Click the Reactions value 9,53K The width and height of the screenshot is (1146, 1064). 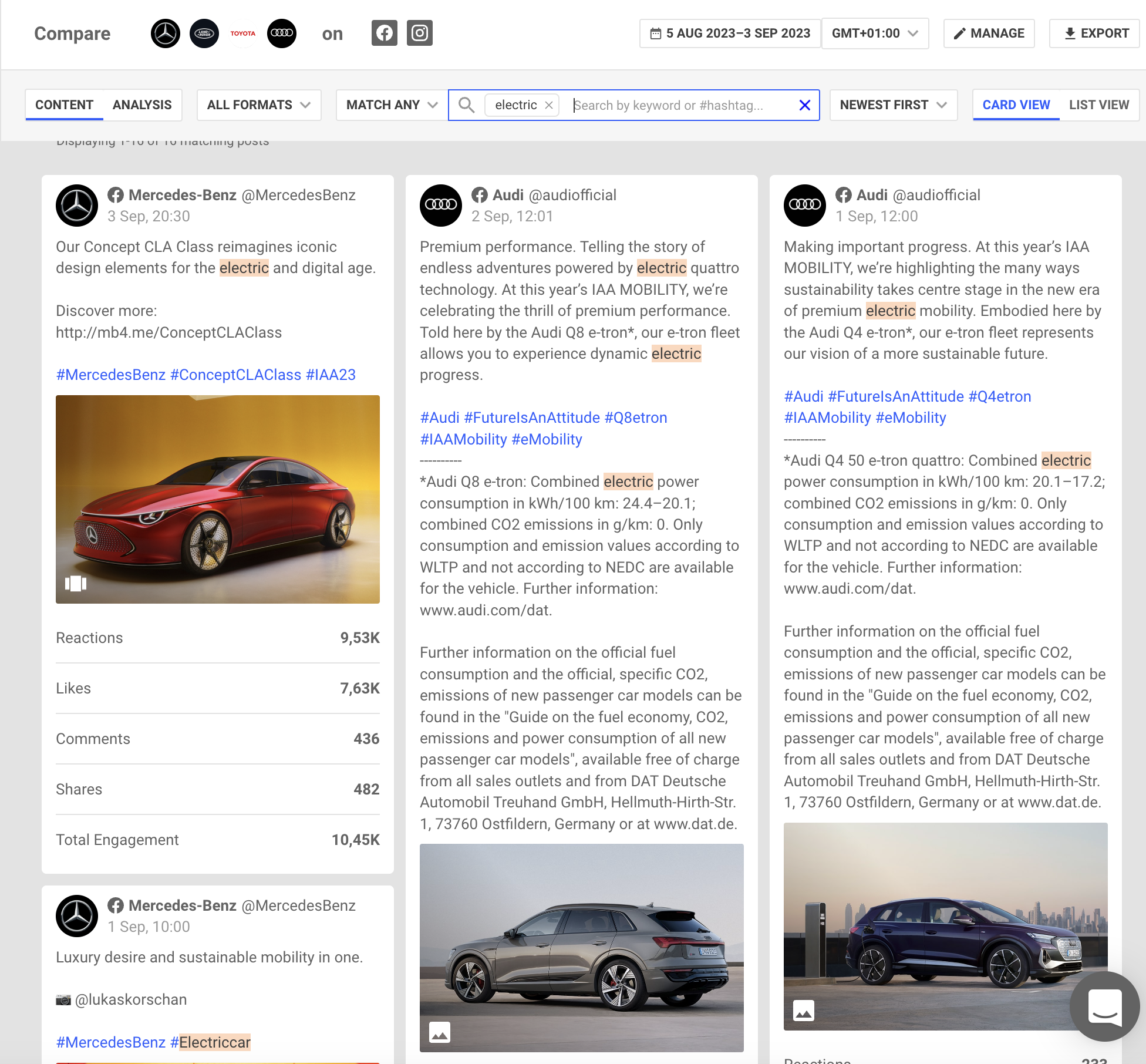pyautogui.click(x=360, y=638)
